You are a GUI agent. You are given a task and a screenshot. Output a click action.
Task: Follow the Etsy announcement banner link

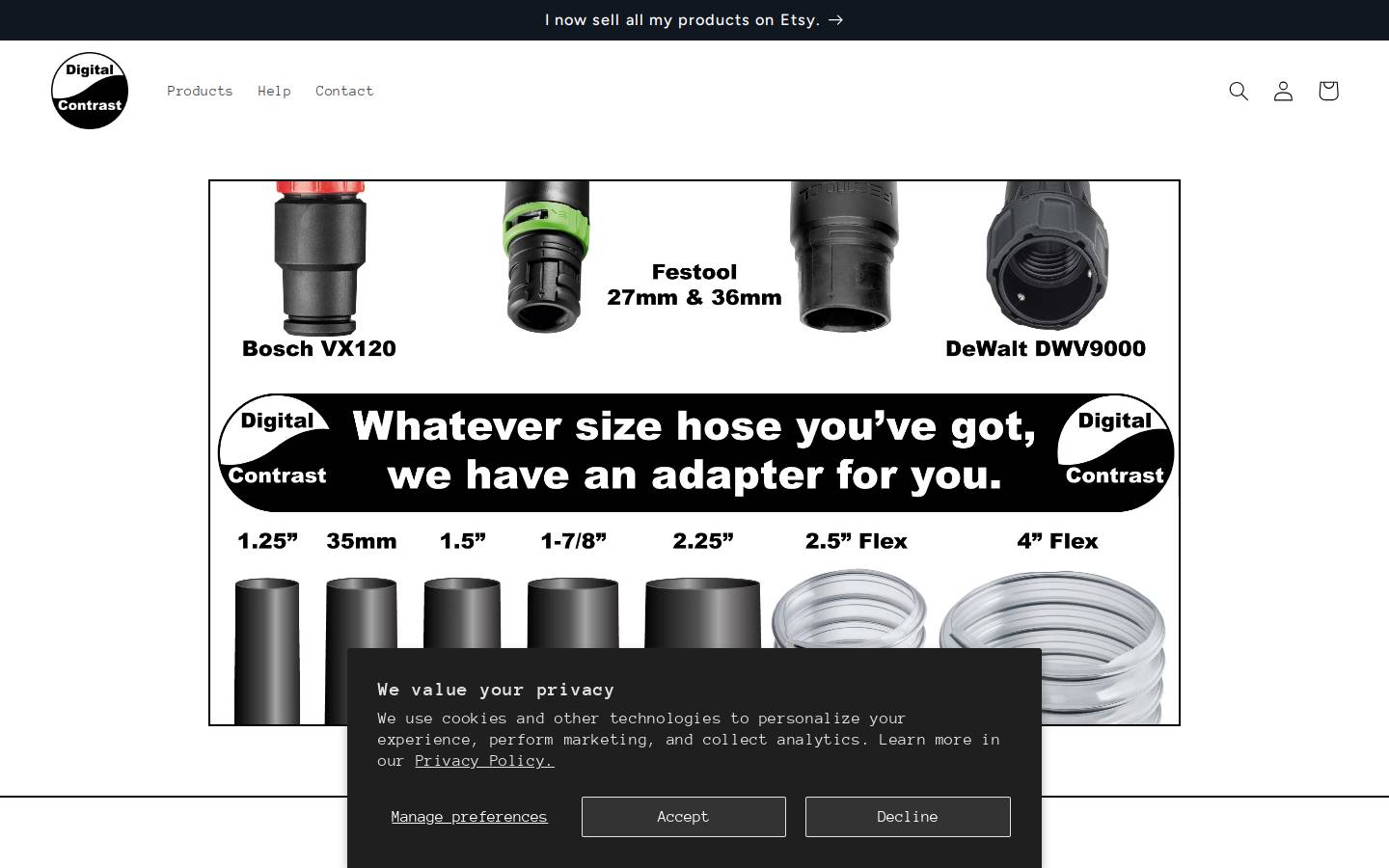(694, 20)
